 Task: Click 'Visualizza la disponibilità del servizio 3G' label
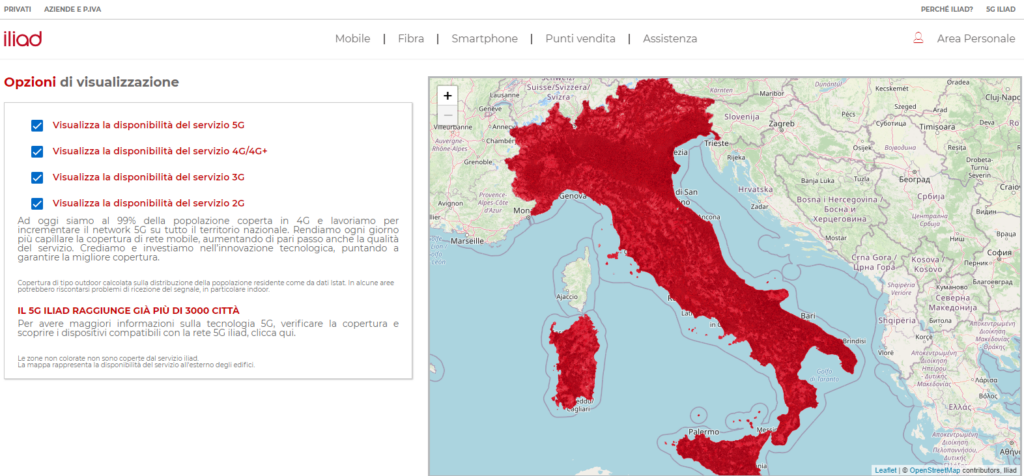(148, 177)
